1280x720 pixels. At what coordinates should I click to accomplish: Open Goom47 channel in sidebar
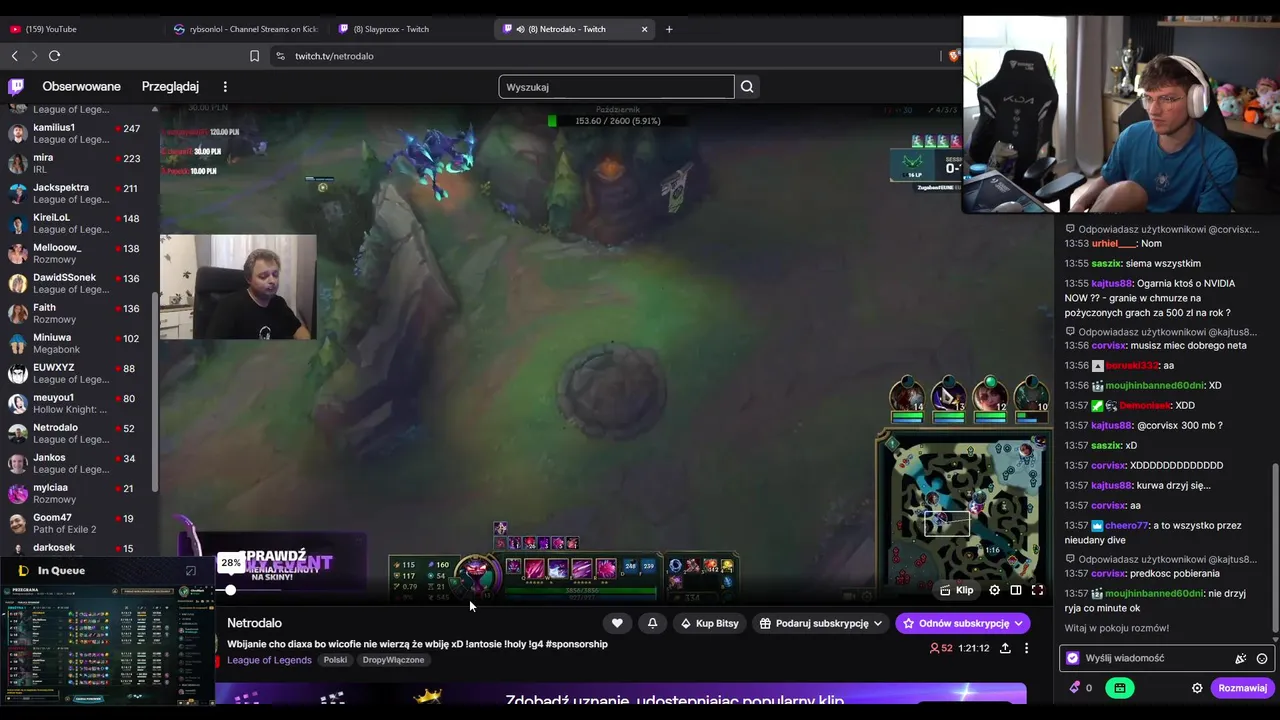[75, 523]
